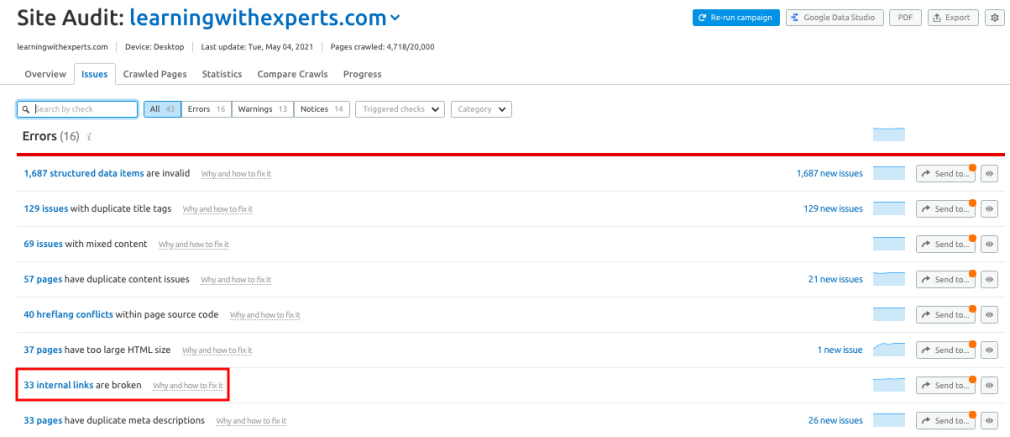Click the structured data trend graph

point(889,173)
